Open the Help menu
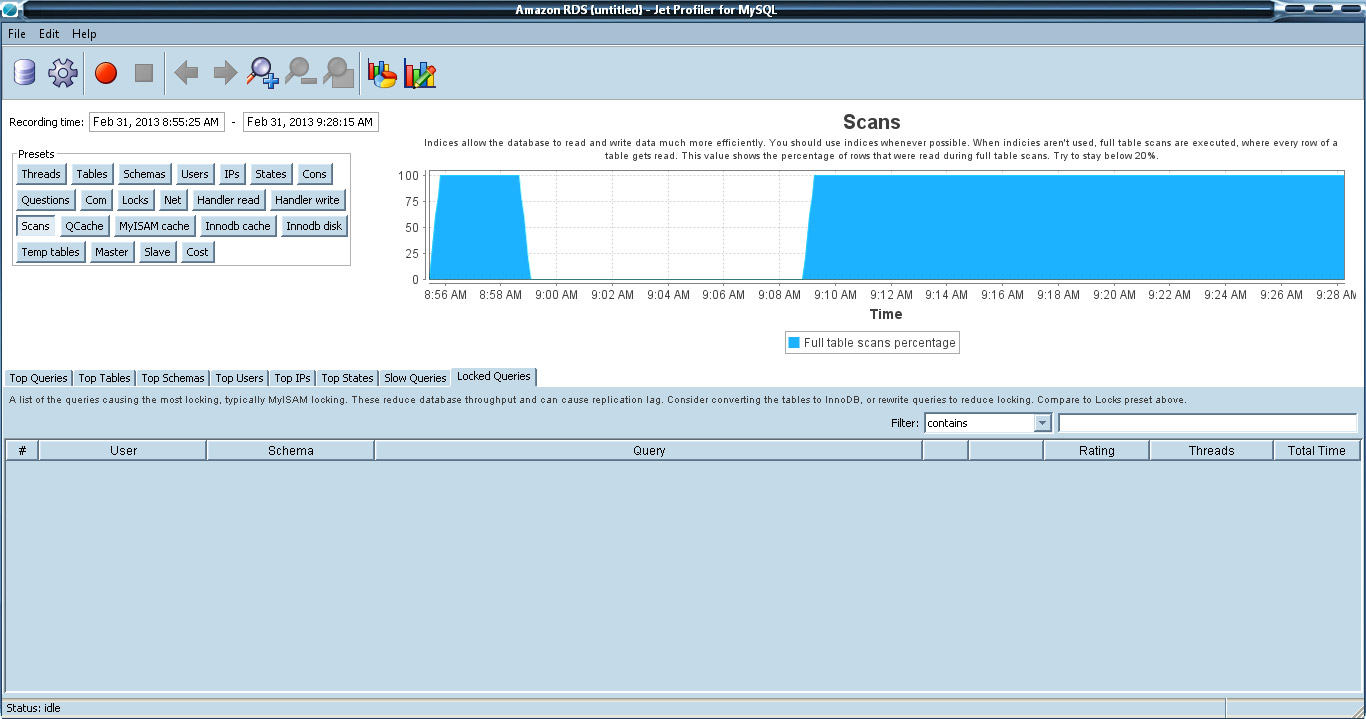 tap(84, 34)
